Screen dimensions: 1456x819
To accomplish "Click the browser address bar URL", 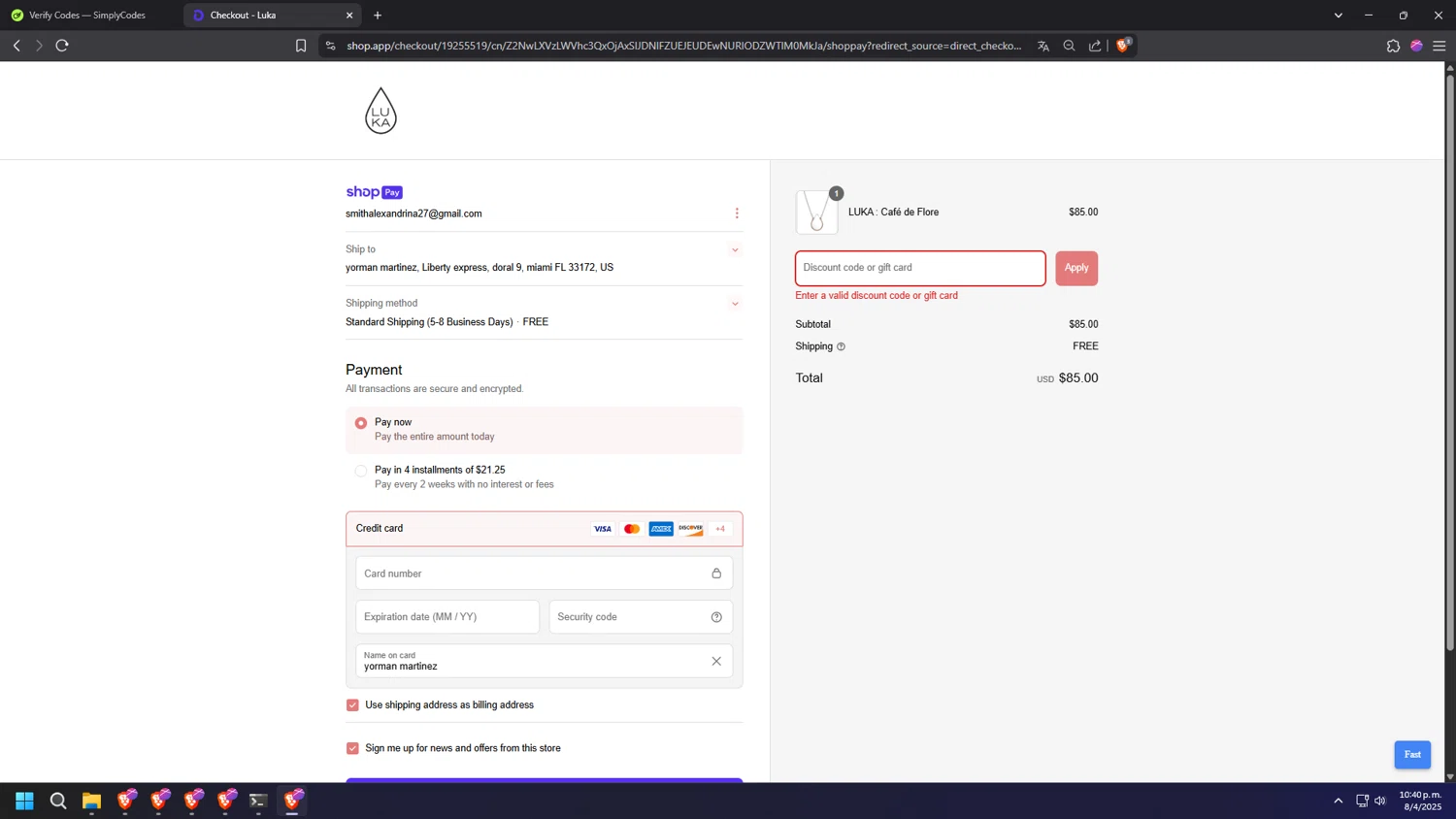I will coord(684,46).
